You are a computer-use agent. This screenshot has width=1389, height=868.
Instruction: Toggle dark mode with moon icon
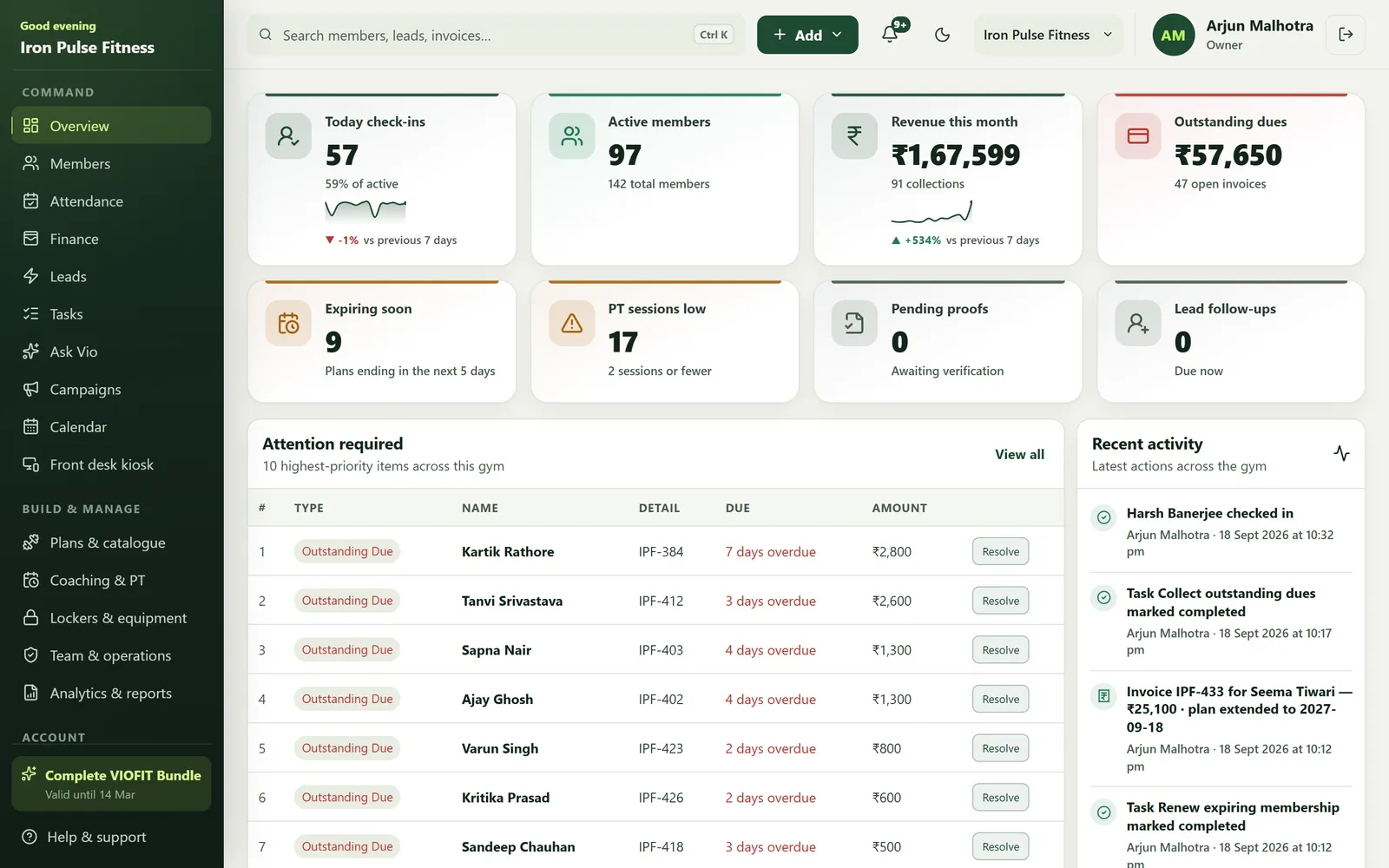pyautogui.click(x=942, y=35)
